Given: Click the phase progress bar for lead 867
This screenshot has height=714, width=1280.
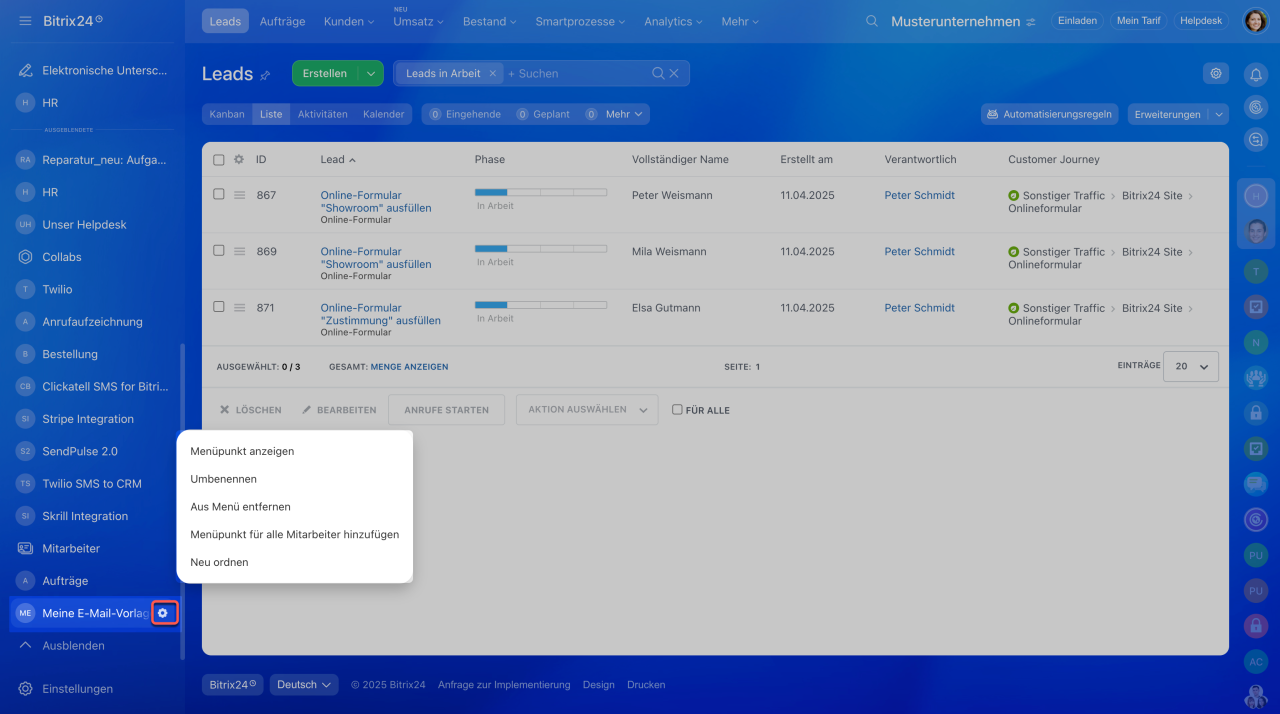Looking at the screenshot, I should click(541, 192).
